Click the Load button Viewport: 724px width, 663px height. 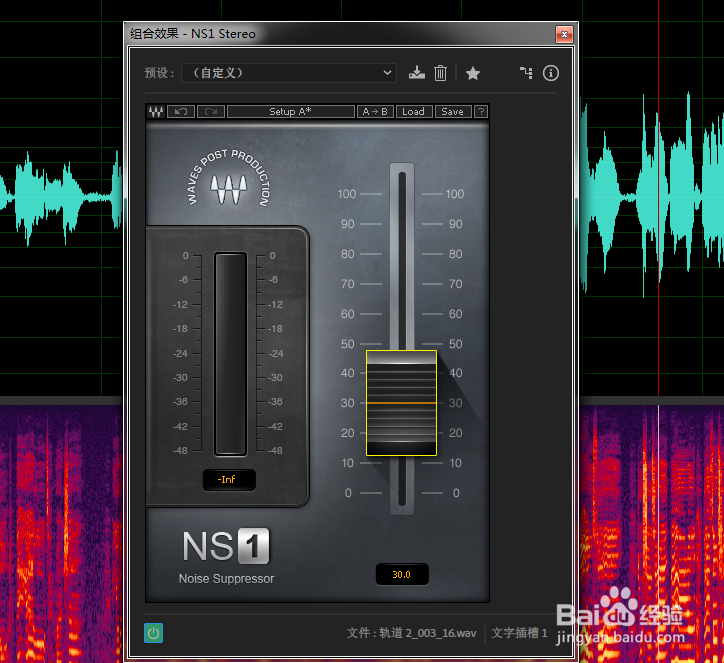[x=414, y=112]
